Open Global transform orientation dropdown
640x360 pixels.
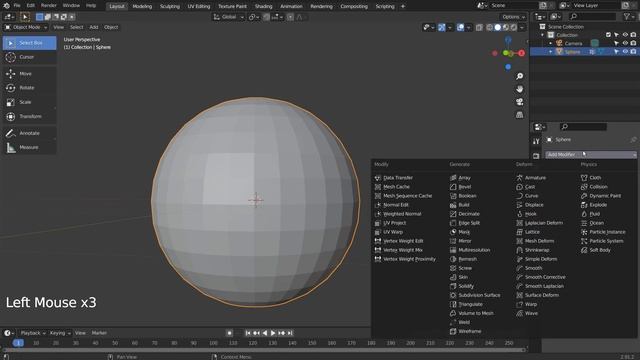point(228,17)
